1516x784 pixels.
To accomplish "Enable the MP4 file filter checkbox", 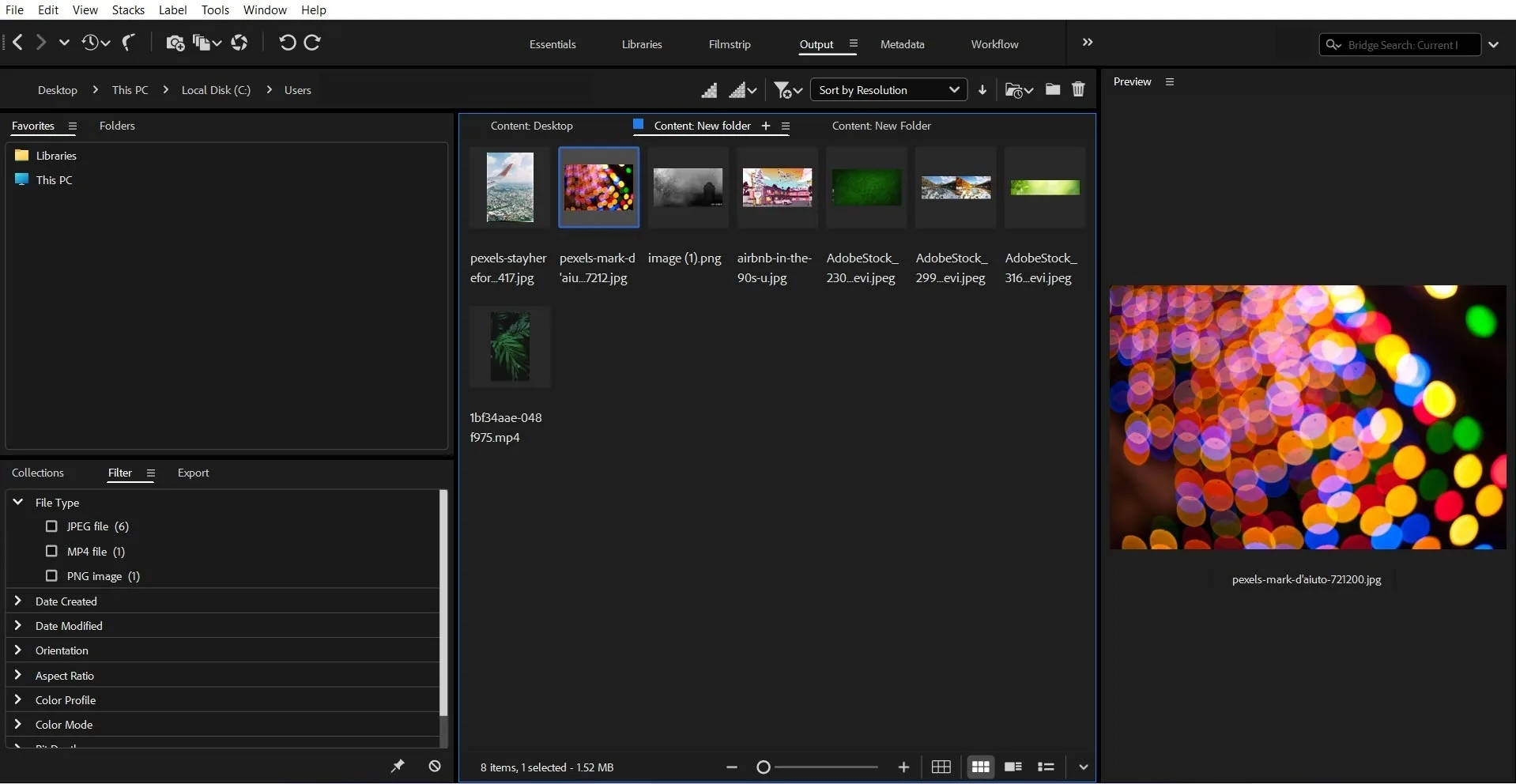I will (52, 551).
